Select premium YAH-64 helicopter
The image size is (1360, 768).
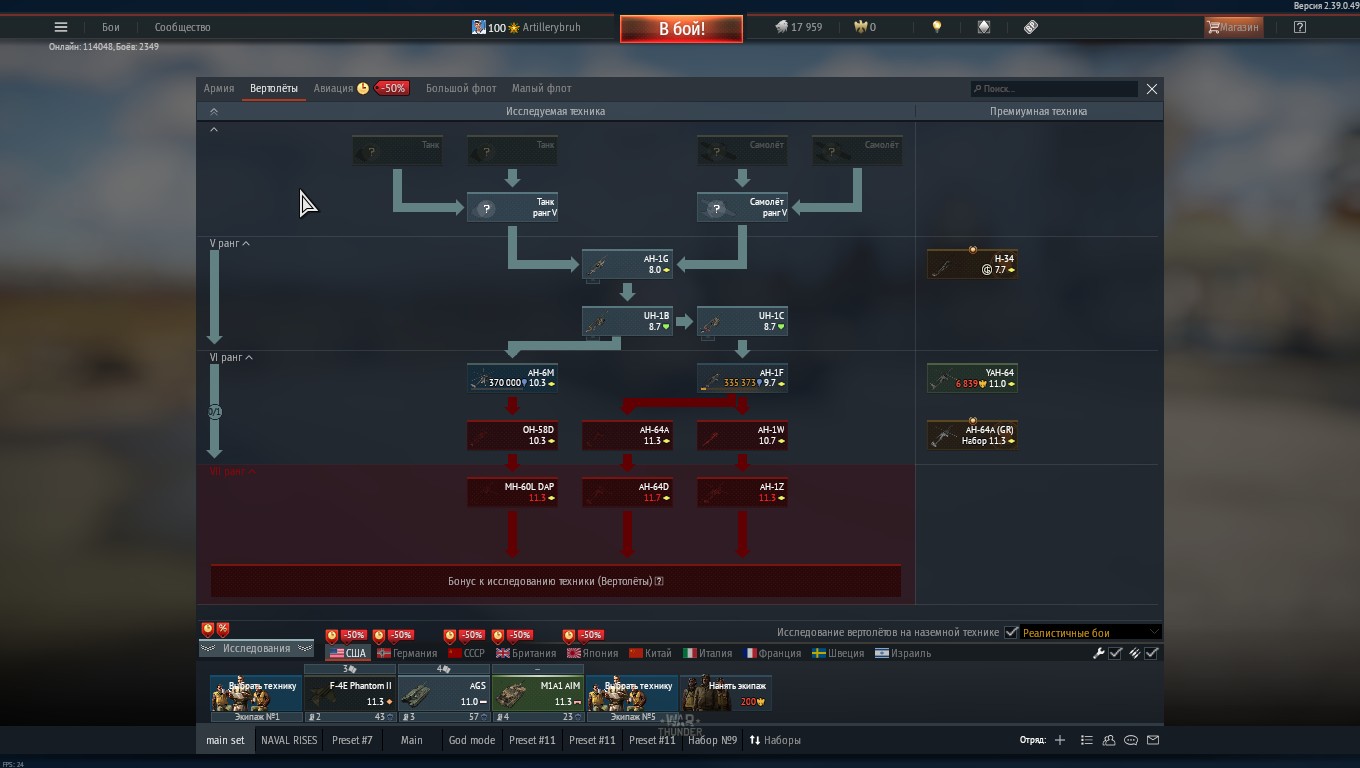(x=972, y=378)
